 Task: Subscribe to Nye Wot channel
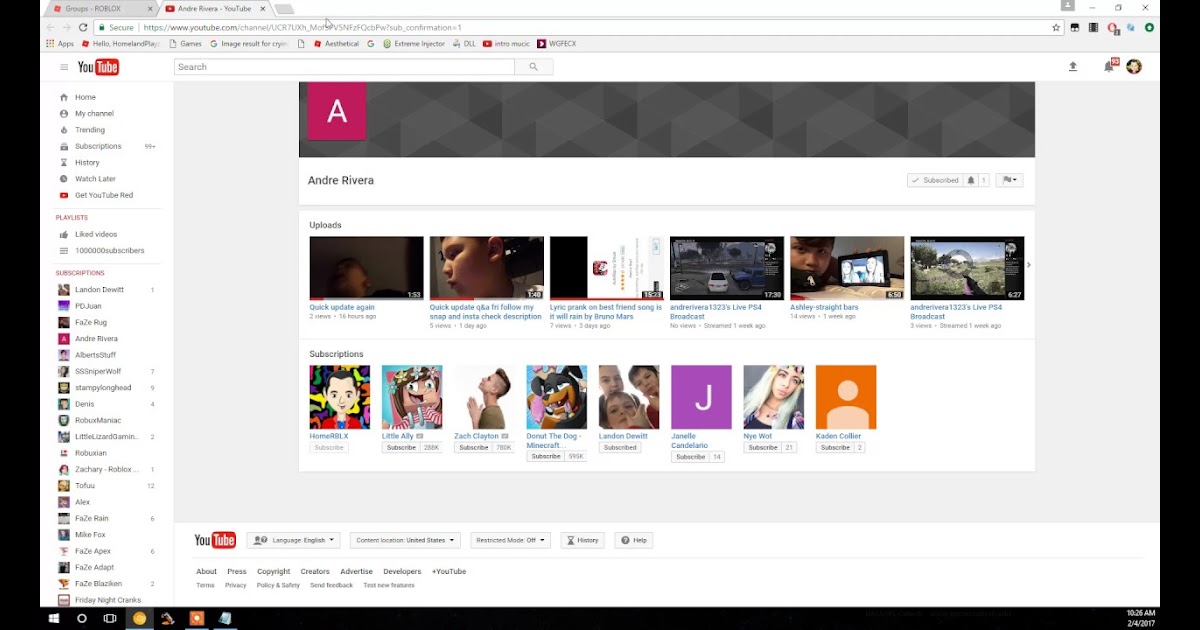coord(763,448)
